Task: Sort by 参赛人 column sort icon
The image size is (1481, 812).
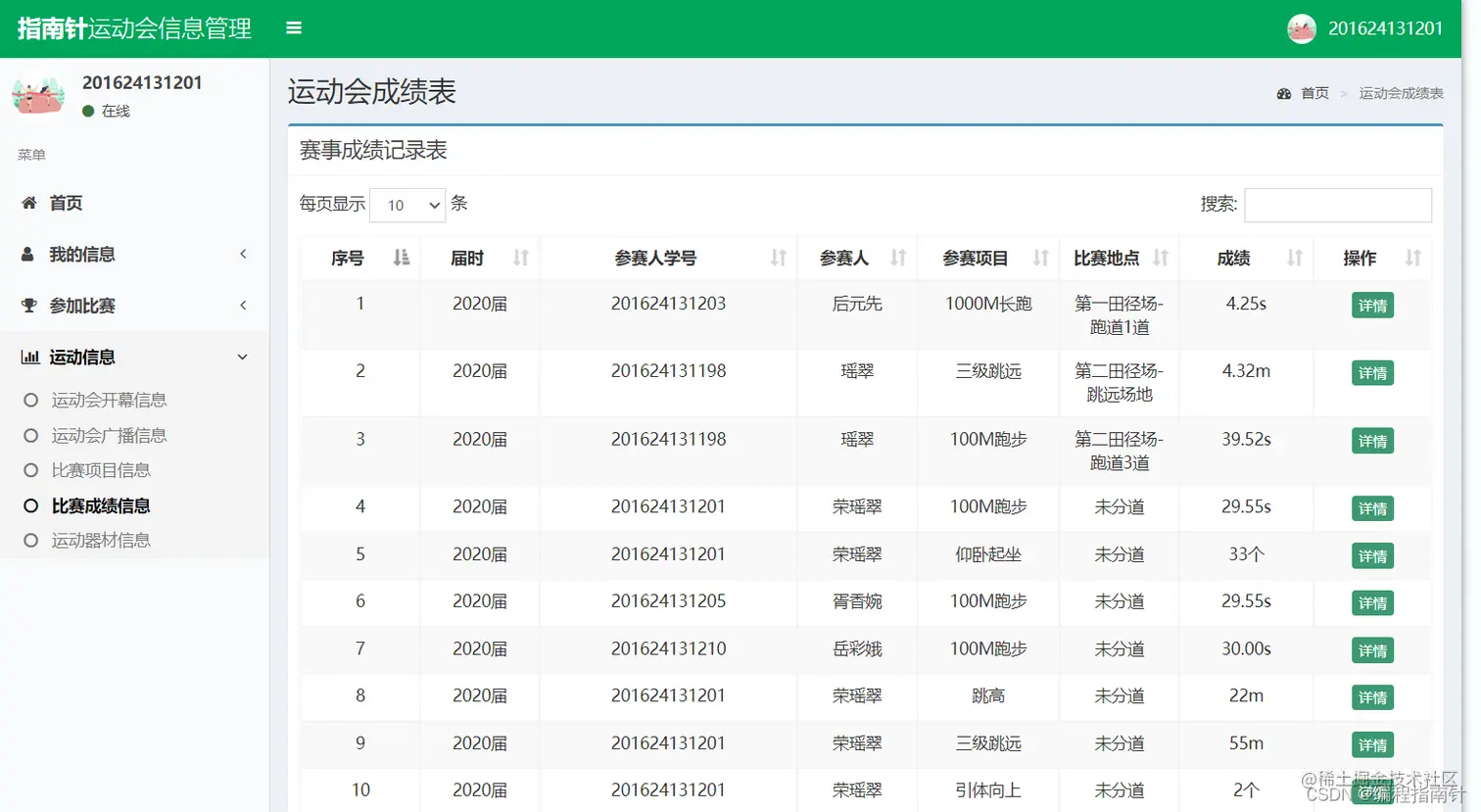Action: click(898, 258)
